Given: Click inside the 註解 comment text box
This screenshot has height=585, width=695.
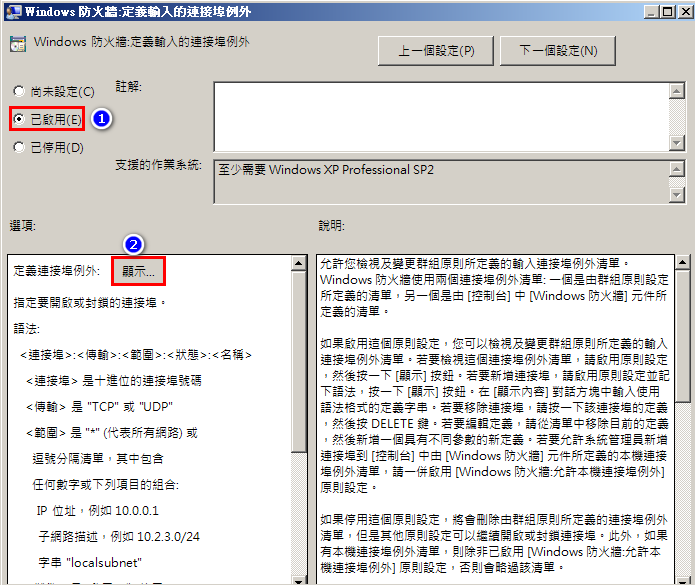Looking at the screenshot, I should [x=441, y=117].
